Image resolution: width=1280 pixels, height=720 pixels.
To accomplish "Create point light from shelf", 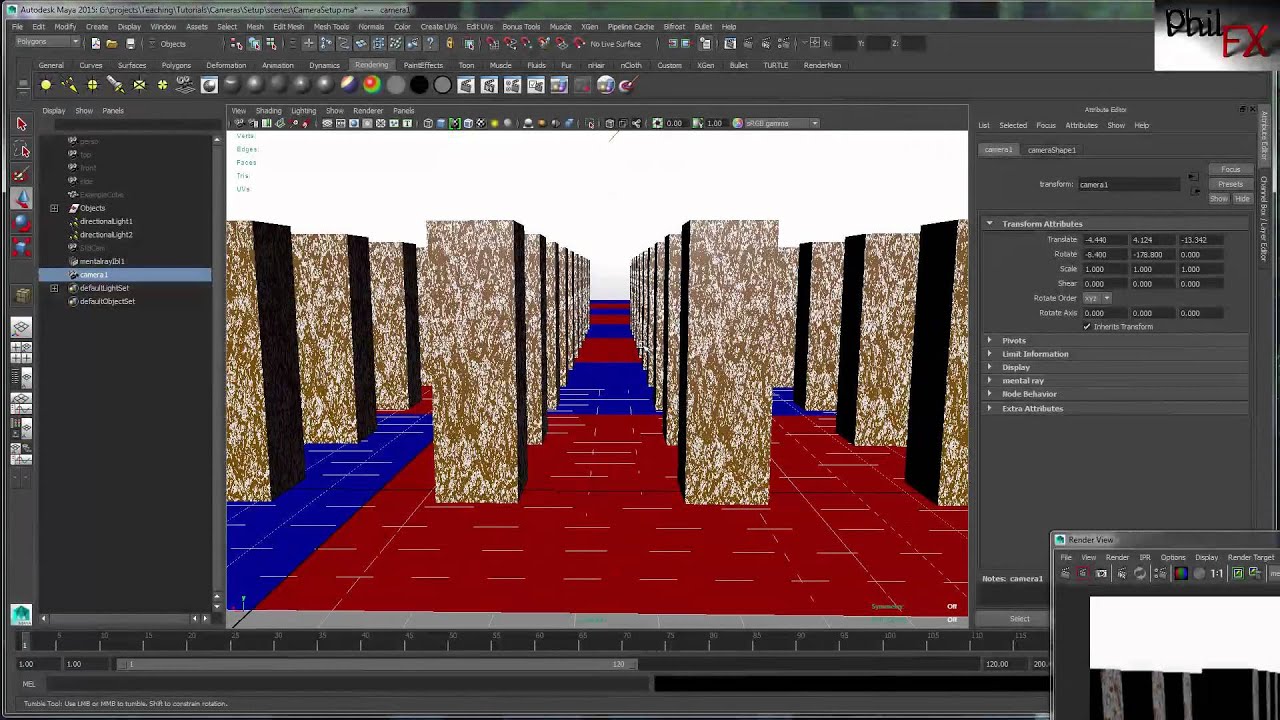I will coord(92,85).
